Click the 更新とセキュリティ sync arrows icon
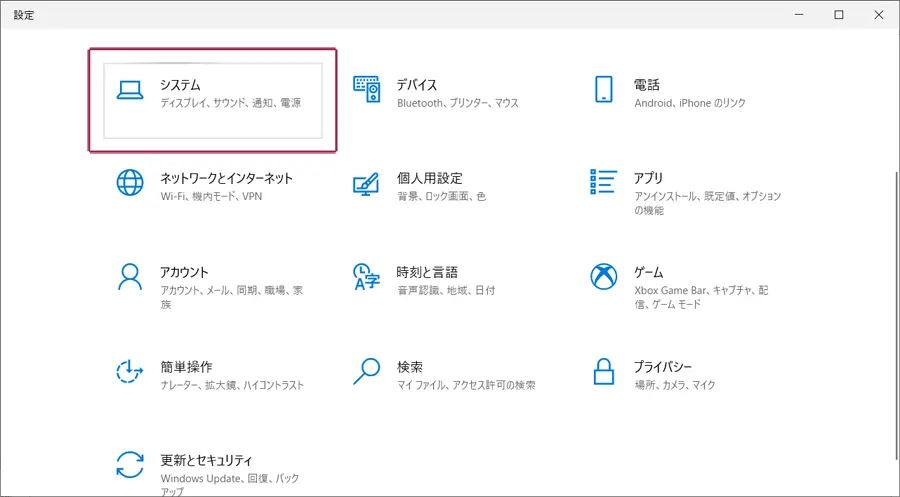This screenshot has height=497, width=900. [x=130, y=465]
